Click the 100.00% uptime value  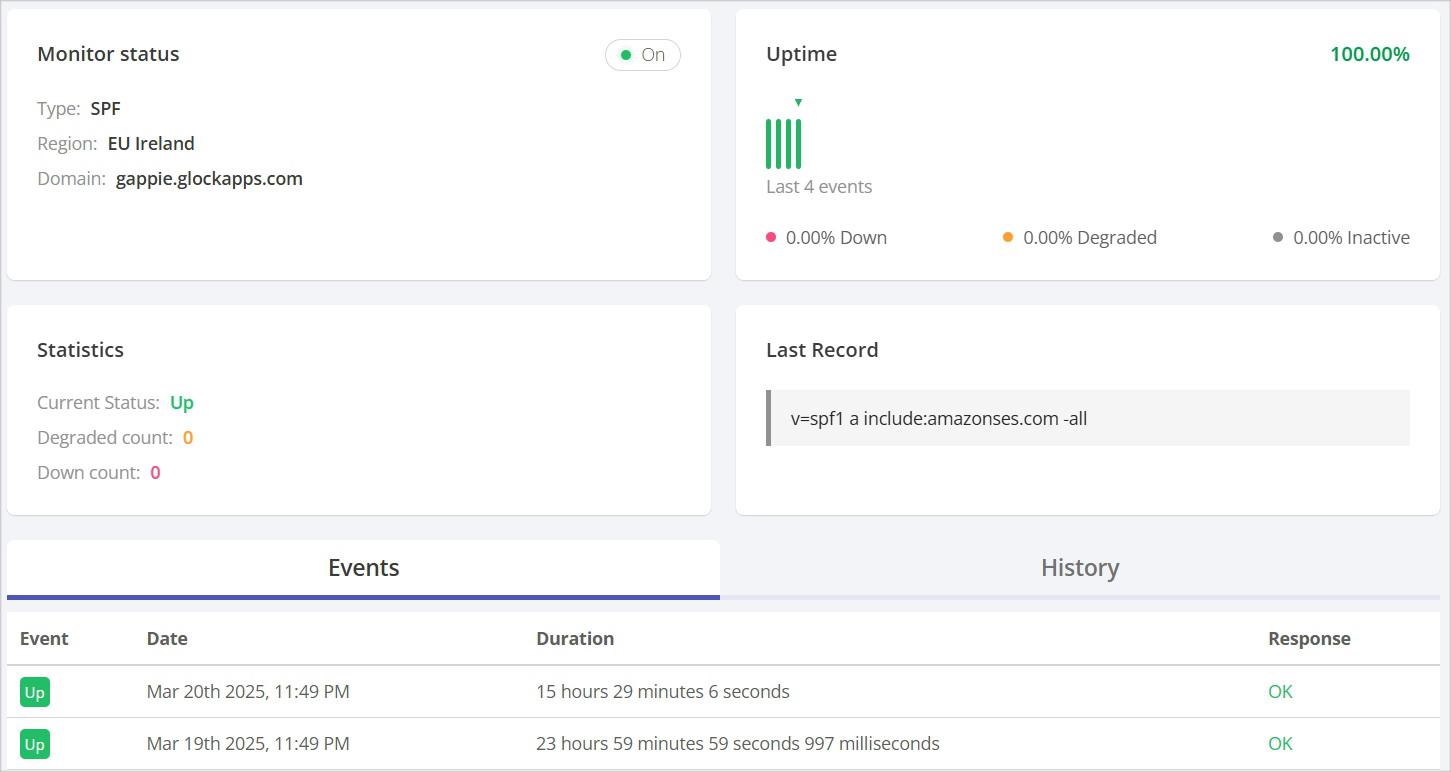click(1369, 54)
